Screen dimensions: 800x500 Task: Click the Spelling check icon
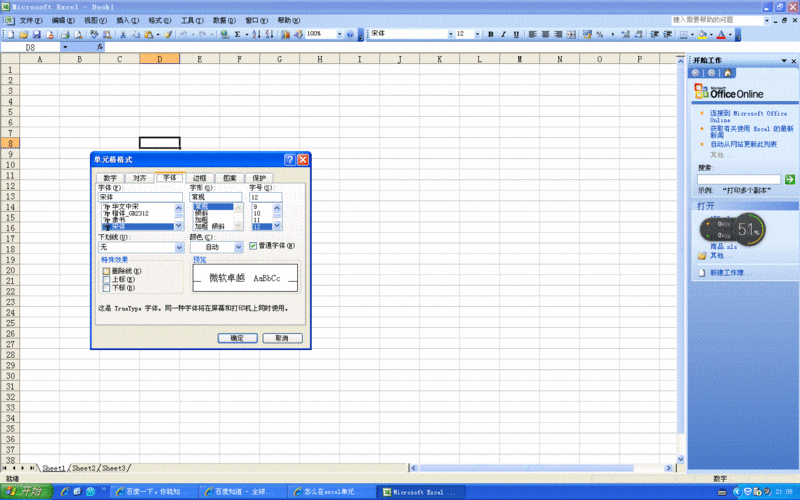[94, 34]
